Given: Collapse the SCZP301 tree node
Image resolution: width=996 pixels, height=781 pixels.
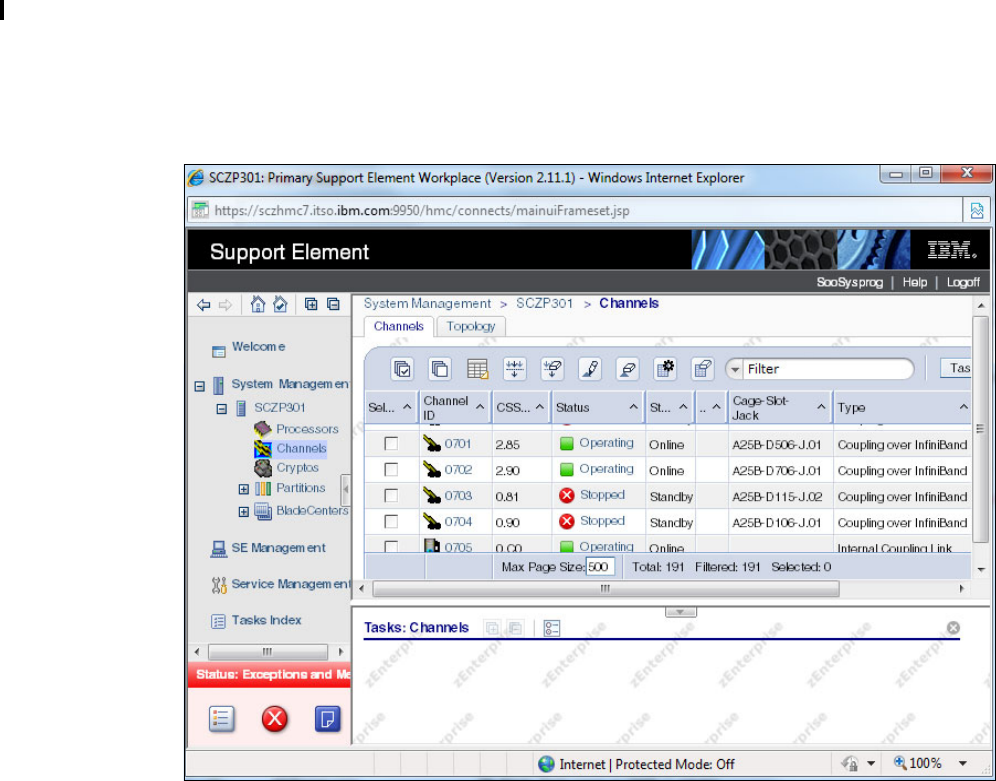Looking at the screenshot, I should [222, 408].
